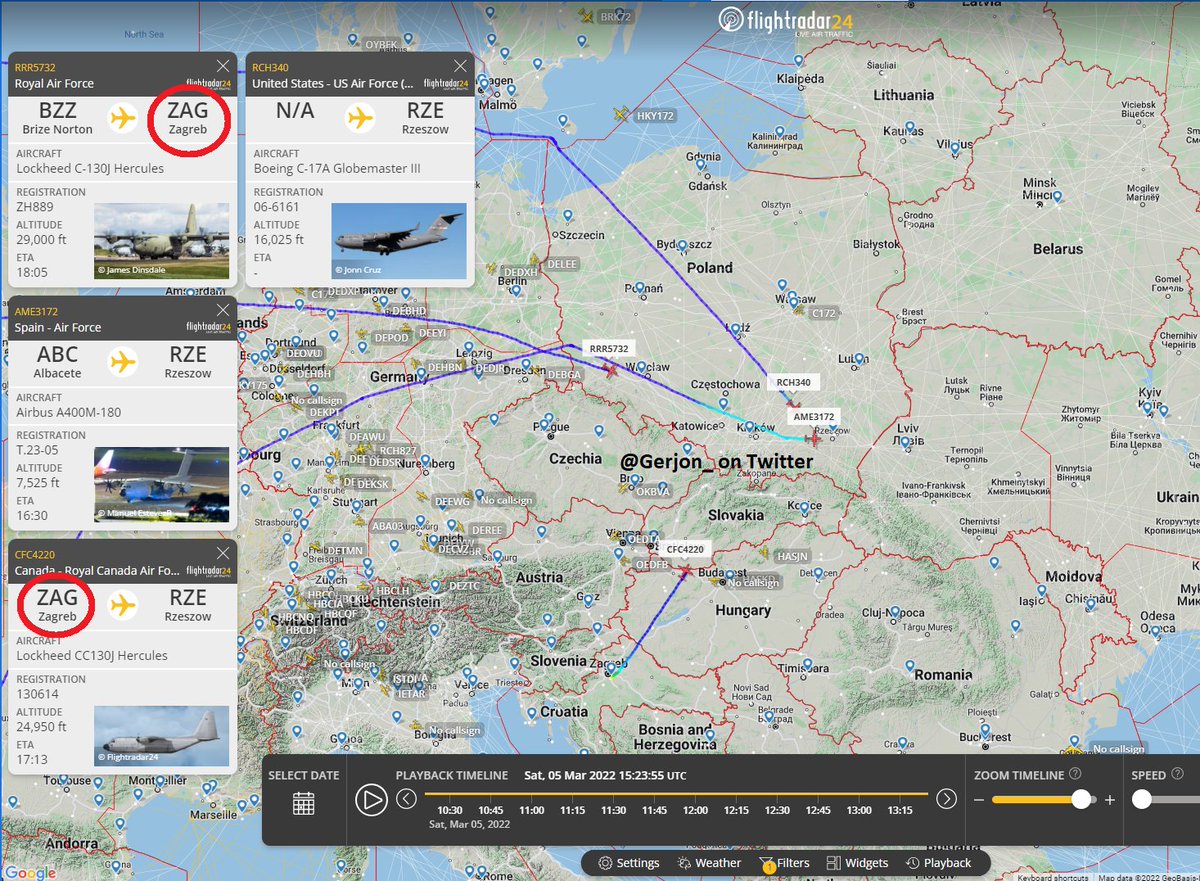Click the playback timeline at 12:00
This screenshot has height=881, width=1200.
point(695,810)
